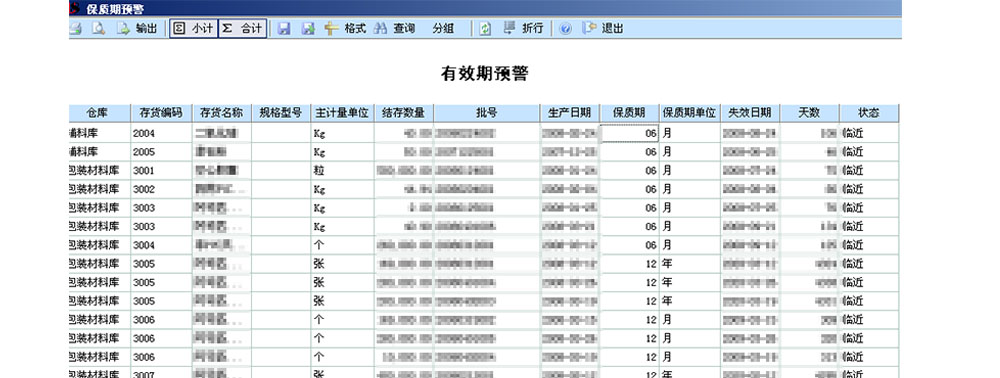
Task: Click the 批号 column header
Action: point(487,113)
